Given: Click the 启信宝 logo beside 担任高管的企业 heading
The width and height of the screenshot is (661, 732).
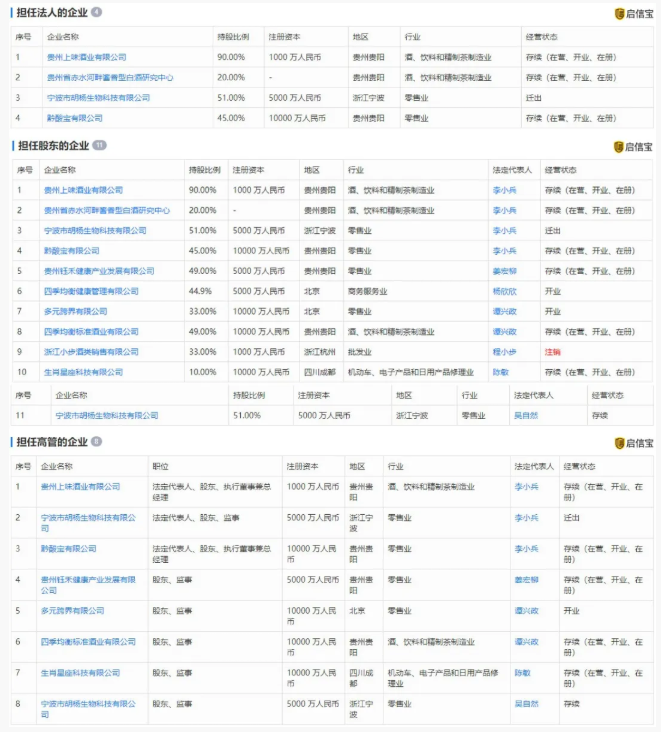Looking at the screenshot, I should tap(634, 443).
